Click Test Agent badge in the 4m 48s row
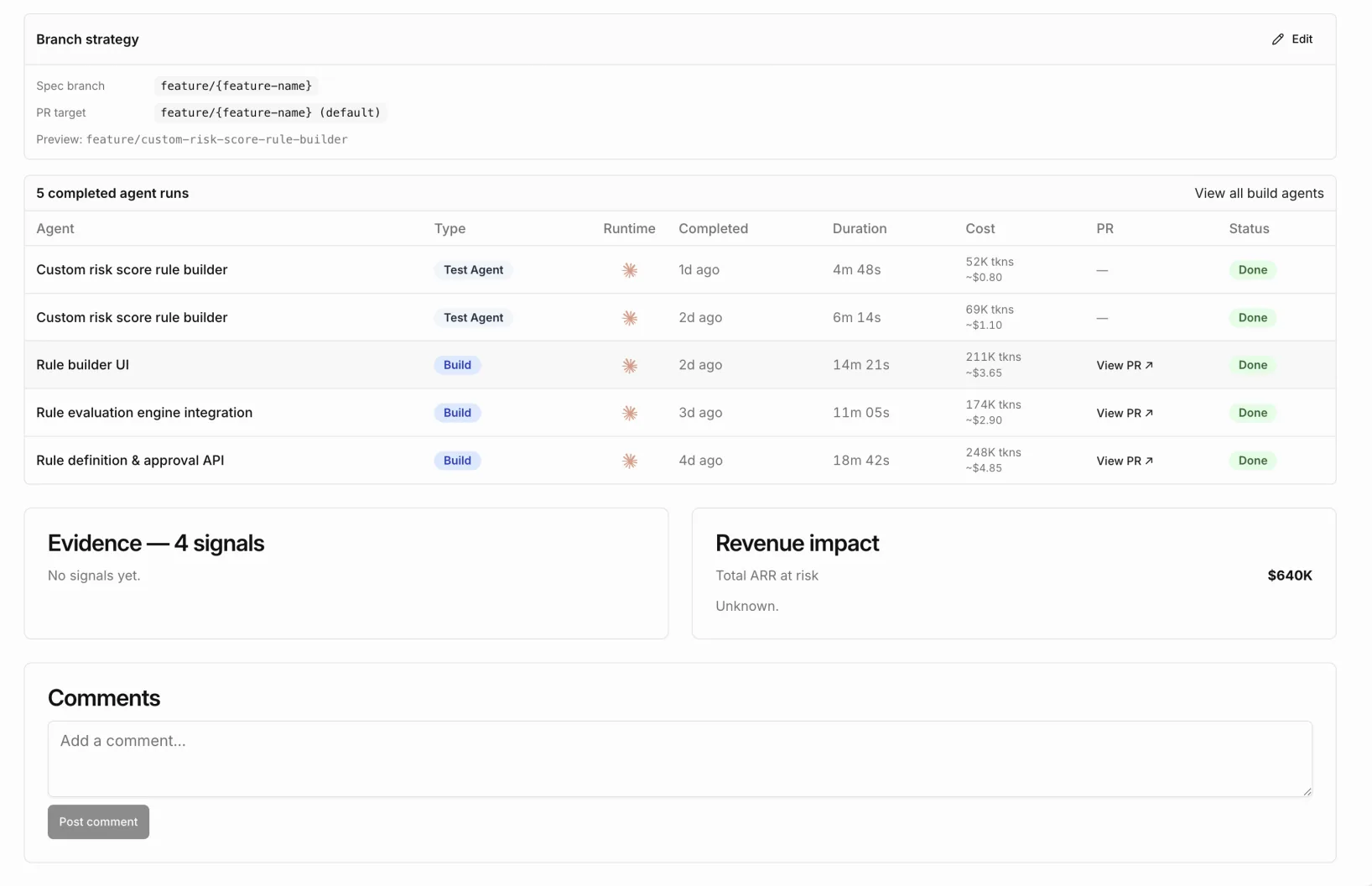This screenshot has width=1372, height=886. coord(473,270)
